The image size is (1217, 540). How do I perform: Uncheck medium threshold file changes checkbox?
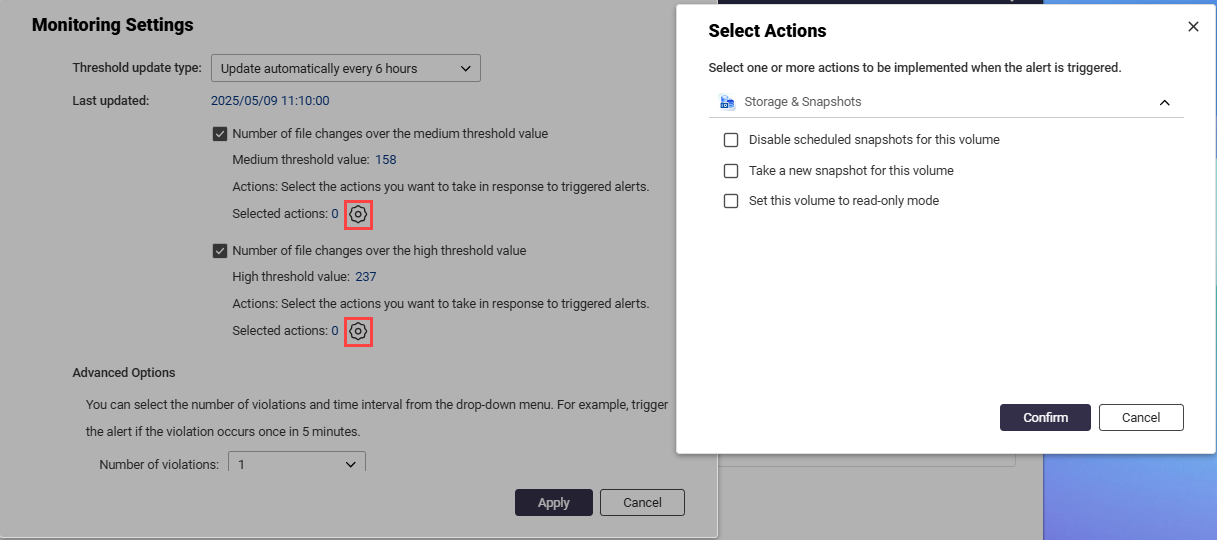[x=219, y=133]
